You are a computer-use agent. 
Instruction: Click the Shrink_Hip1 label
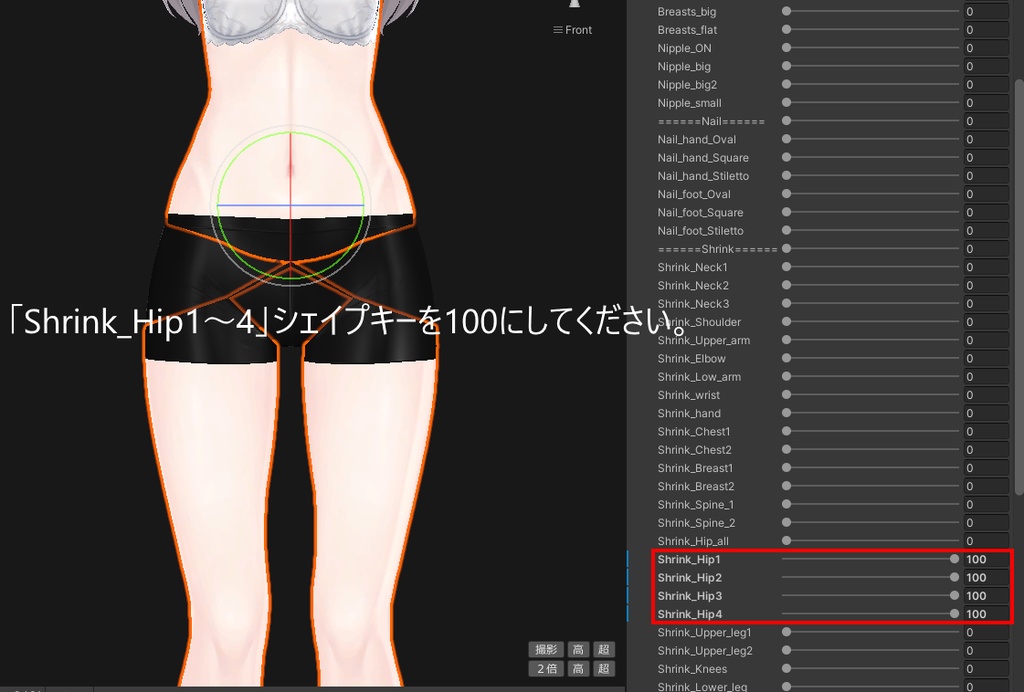pos(689,559)
